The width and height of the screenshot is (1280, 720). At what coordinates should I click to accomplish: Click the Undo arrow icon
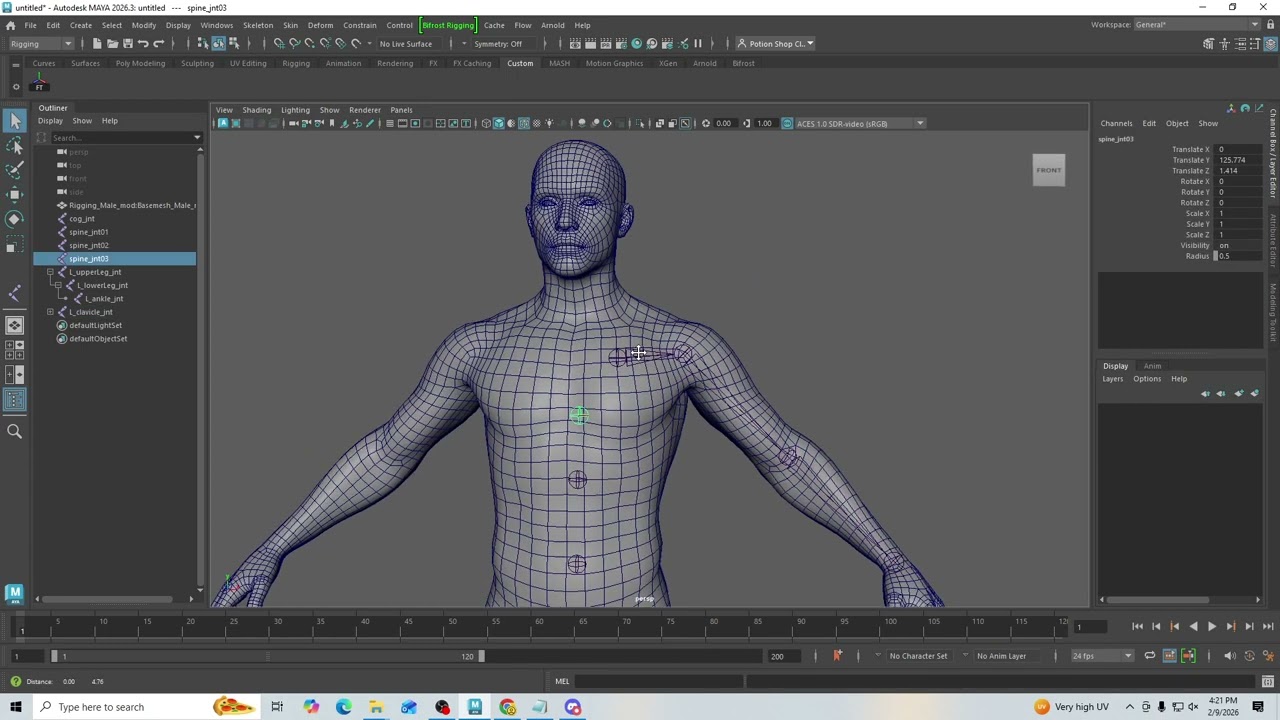point(143,43)
